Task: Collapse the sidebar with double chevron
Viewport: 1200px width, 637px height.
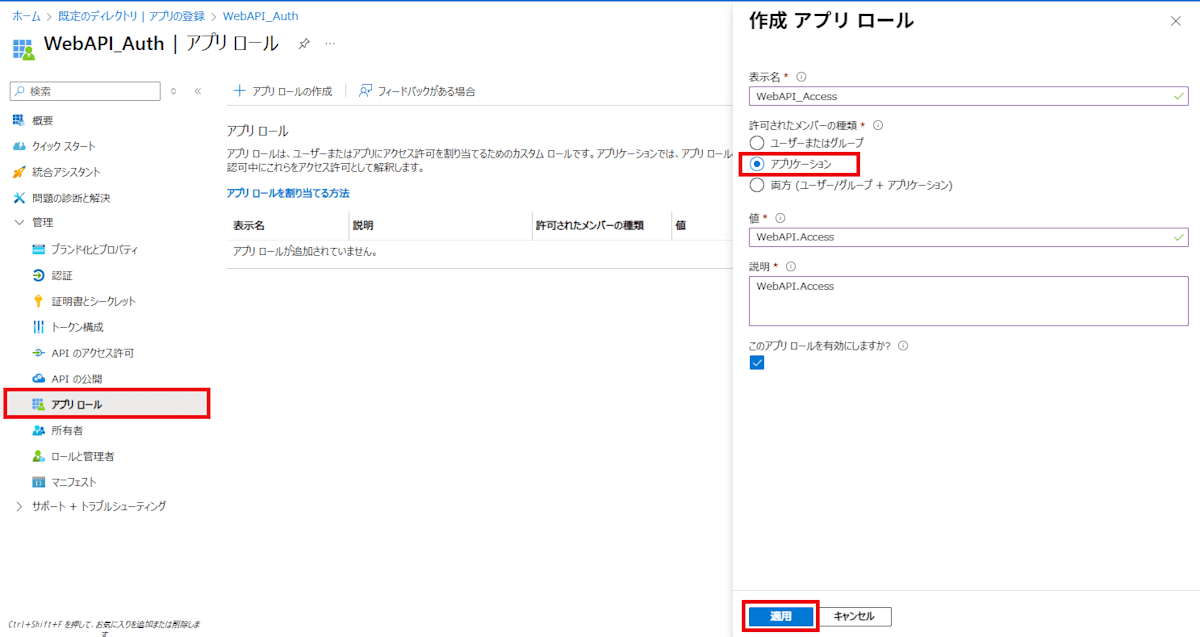Action: pyautogui.click(x=198, y=91)
